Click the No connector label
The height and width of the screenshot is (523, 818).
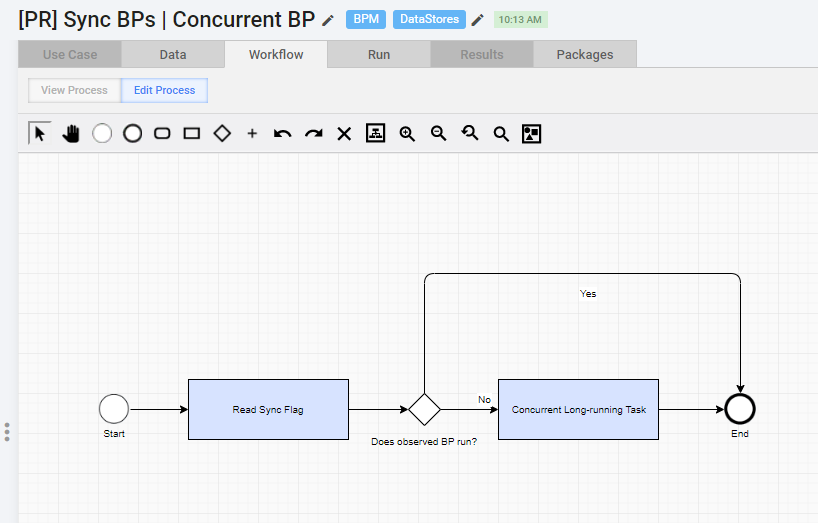pyautogui.click(x=484, y=399)
